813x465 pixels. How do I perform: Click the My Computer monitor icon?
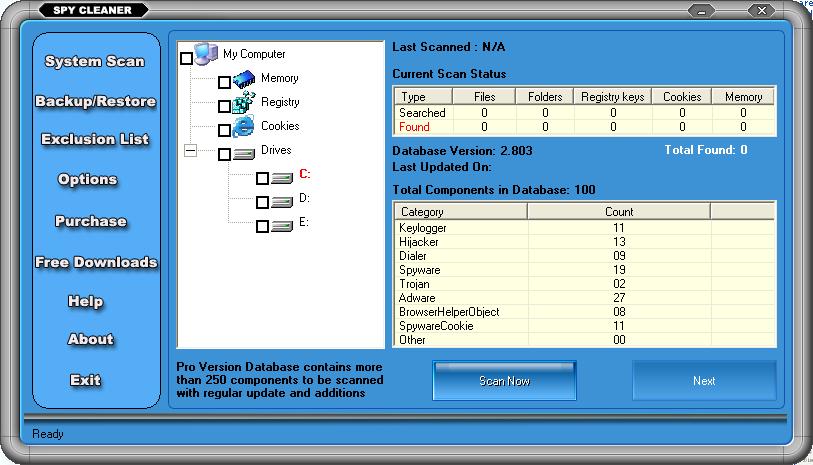[206, 54]
